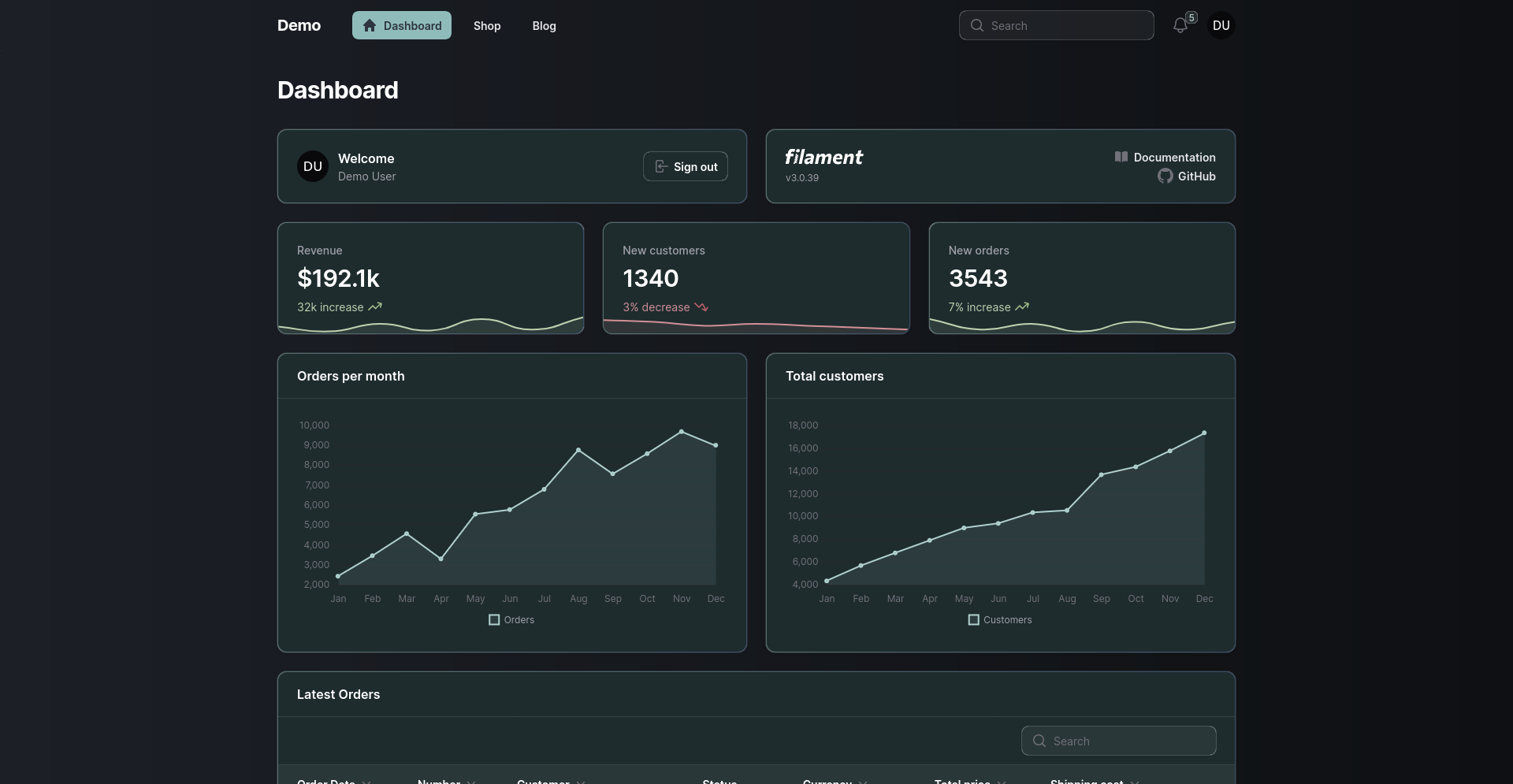Go to the Shop page
Image resolution: width=1513 pixels, height=784 pixels.
click(x=487, y=26)
